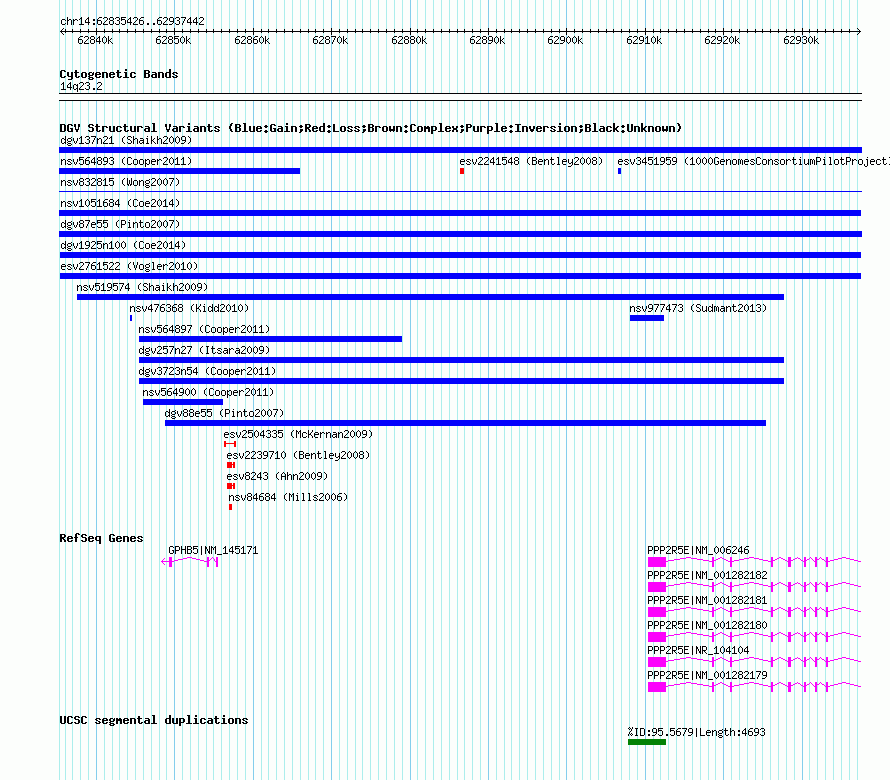
Task: Click the DGV Structural Variants track title
Action: click(x=371, y=128)
